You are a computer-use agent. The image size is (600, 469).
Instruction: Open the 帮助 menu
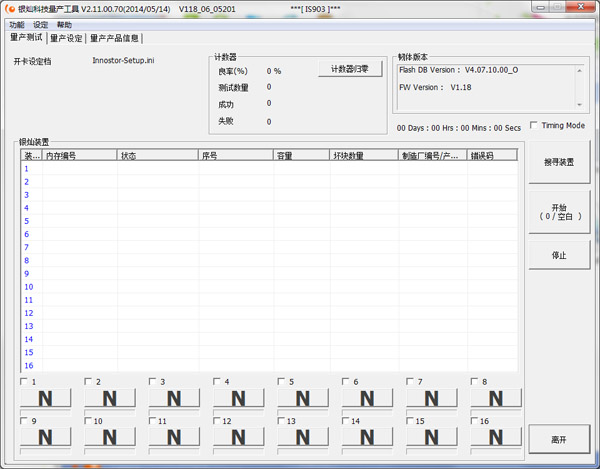point(64,25)
